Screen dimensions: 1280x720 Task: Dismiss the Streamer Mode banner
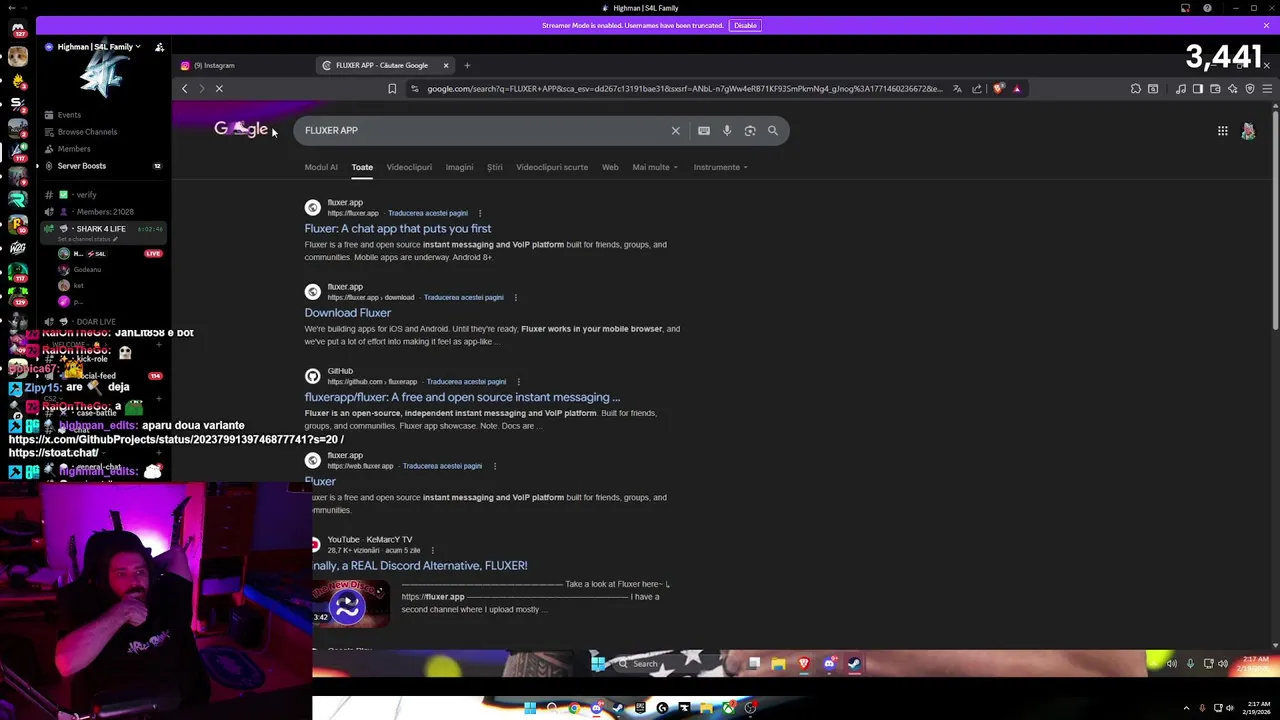point(1266,25)
